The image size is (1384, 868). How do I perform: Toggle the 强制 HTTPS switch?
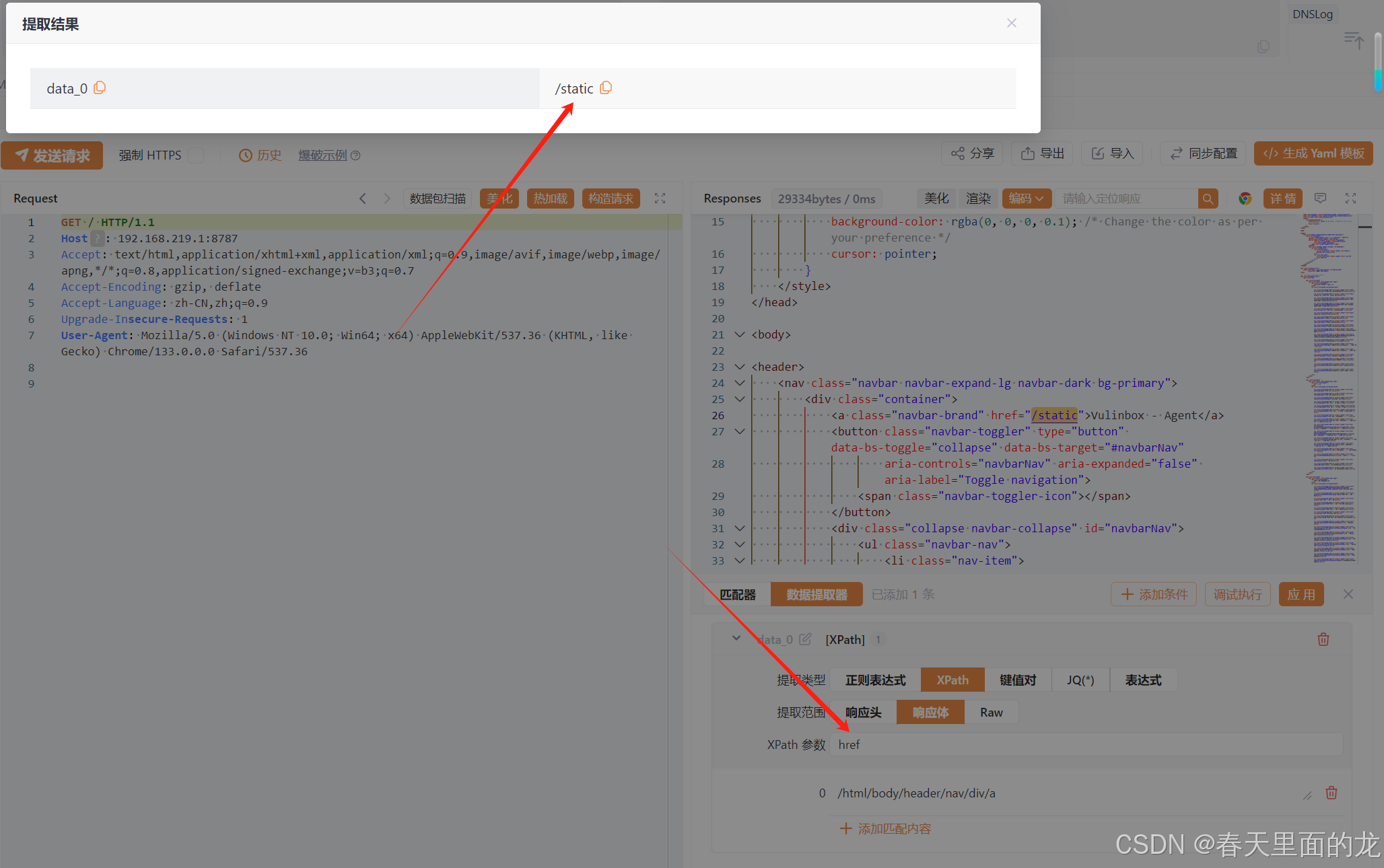coord(197,155)
